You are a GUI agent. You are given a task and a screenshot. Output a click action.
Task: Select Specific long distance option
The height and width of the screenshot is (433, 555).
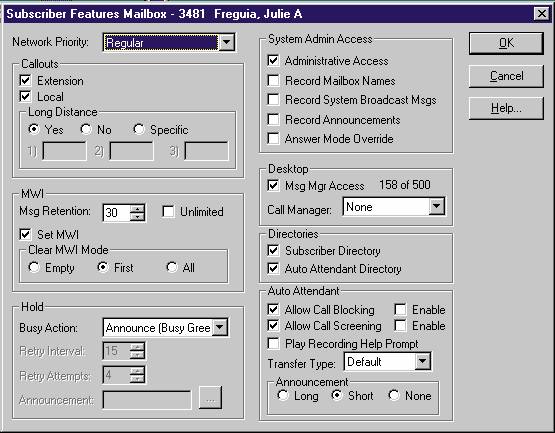(139, 129)
